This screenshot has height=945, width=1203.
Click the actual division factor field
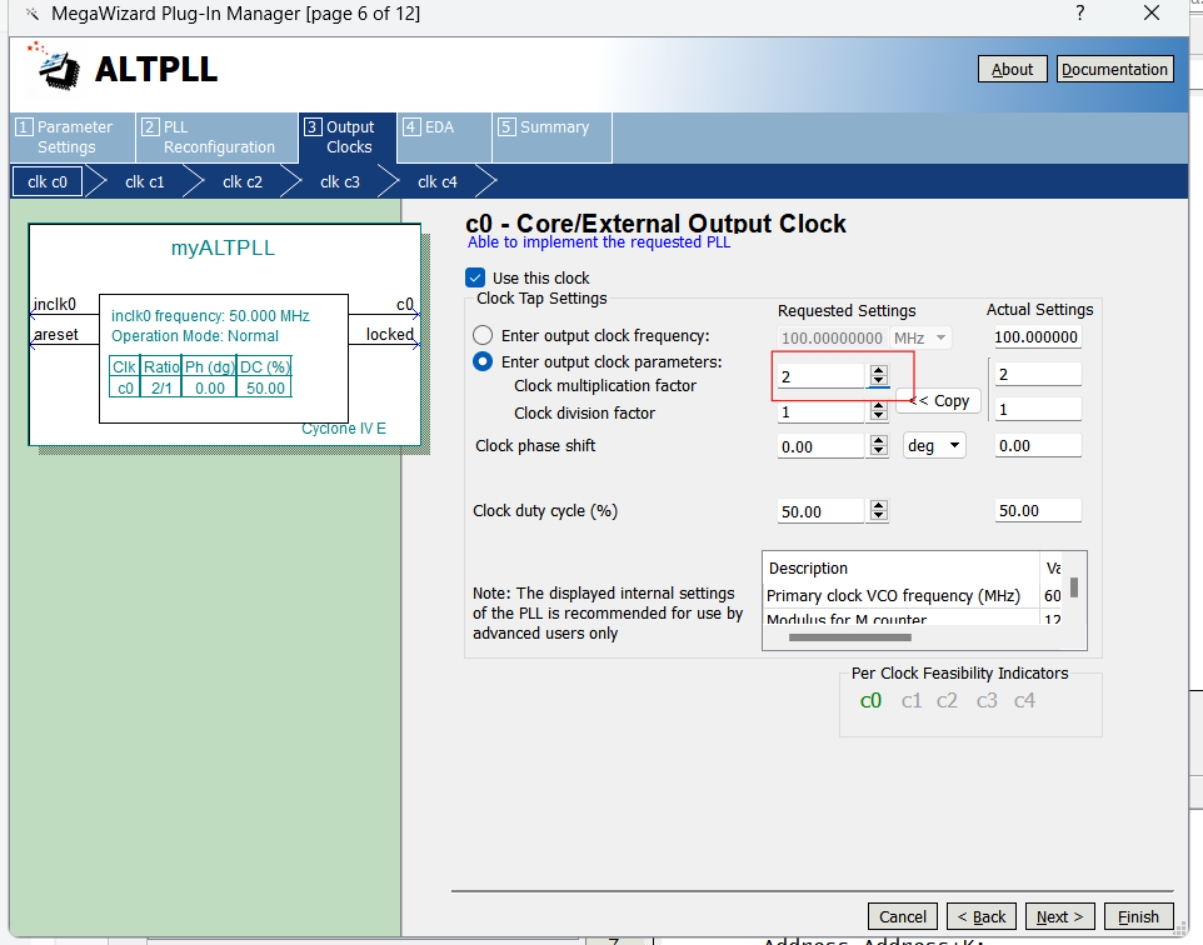click(1038, 410)
